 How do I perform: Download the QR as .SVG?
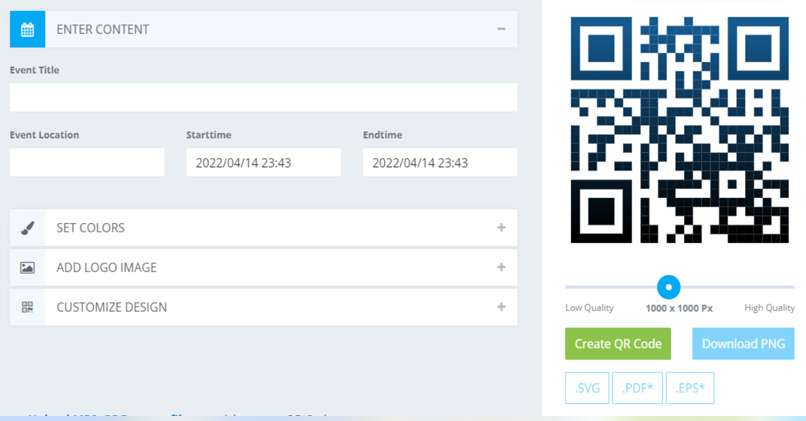(x=587, y=388)
